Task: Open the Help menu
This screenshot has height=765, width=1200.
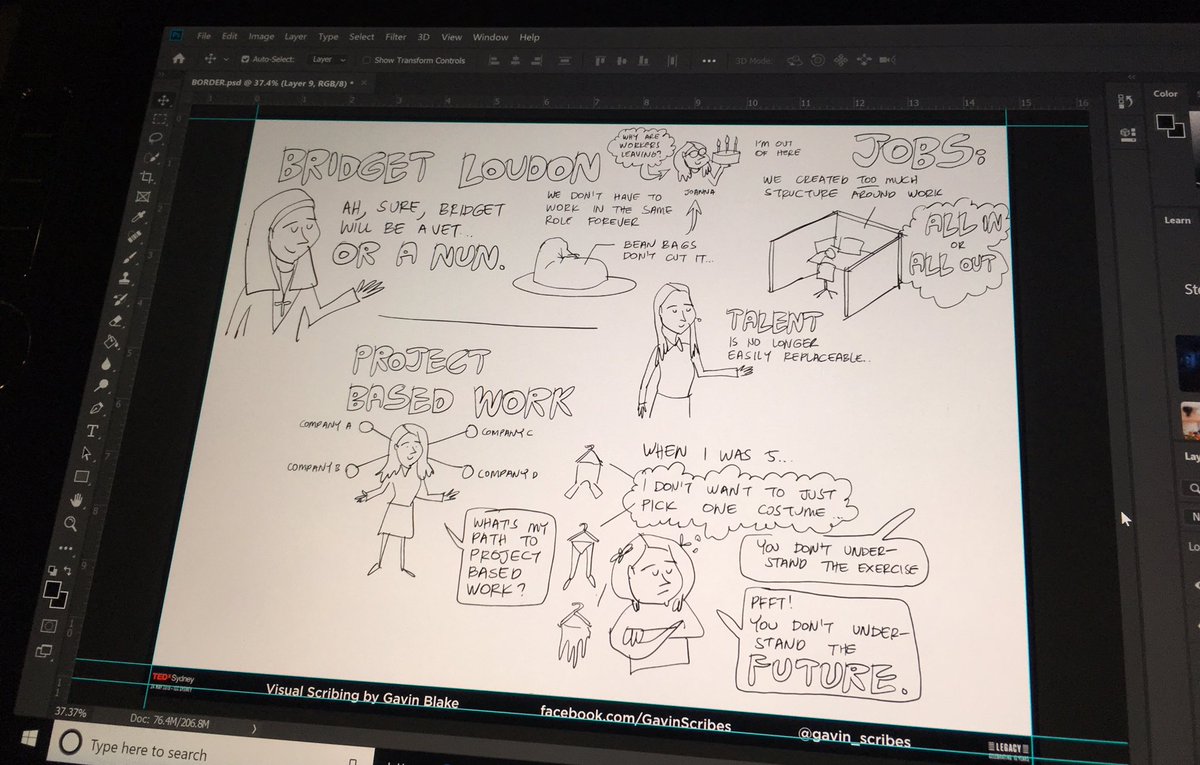Action: (530, 37)
